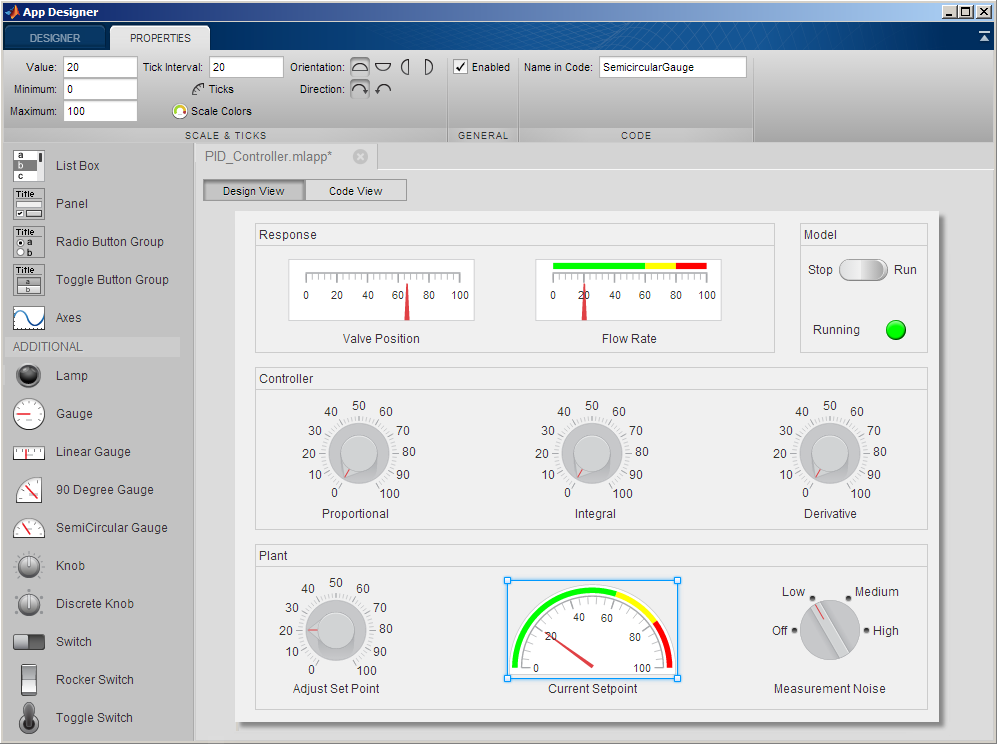Open the Scale Colors editor

(x=211, y=112)
